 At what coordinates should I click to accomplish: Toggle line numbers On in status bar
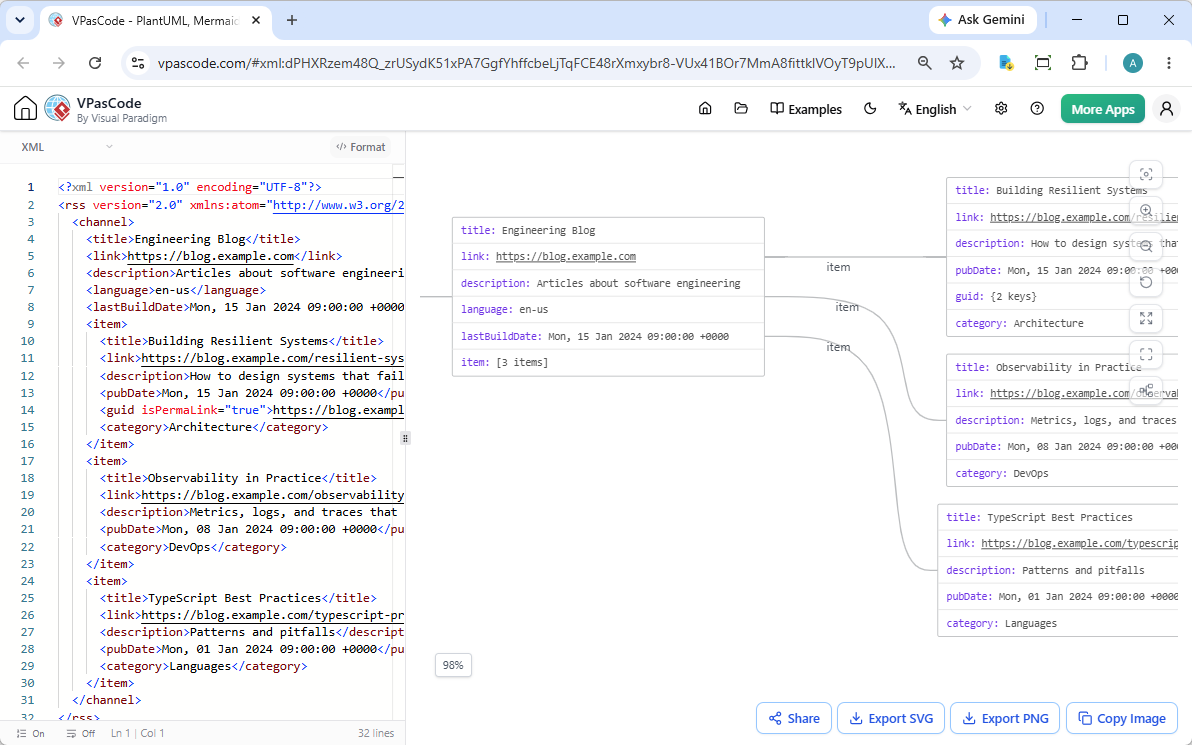pos(30,734)
